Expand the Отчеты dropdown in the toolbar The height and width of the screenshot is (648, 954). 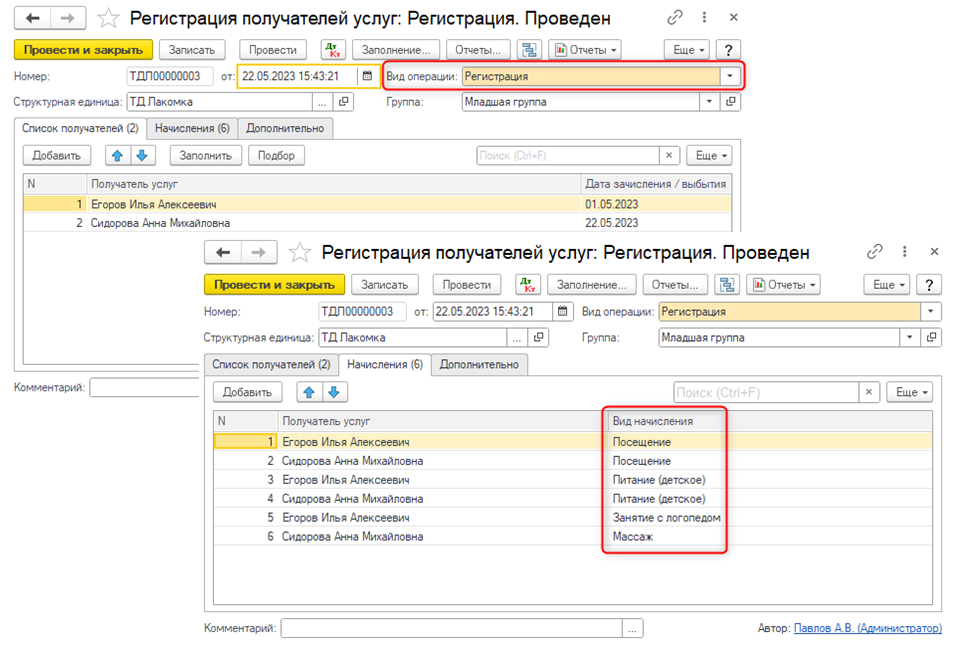click(784, 285)
